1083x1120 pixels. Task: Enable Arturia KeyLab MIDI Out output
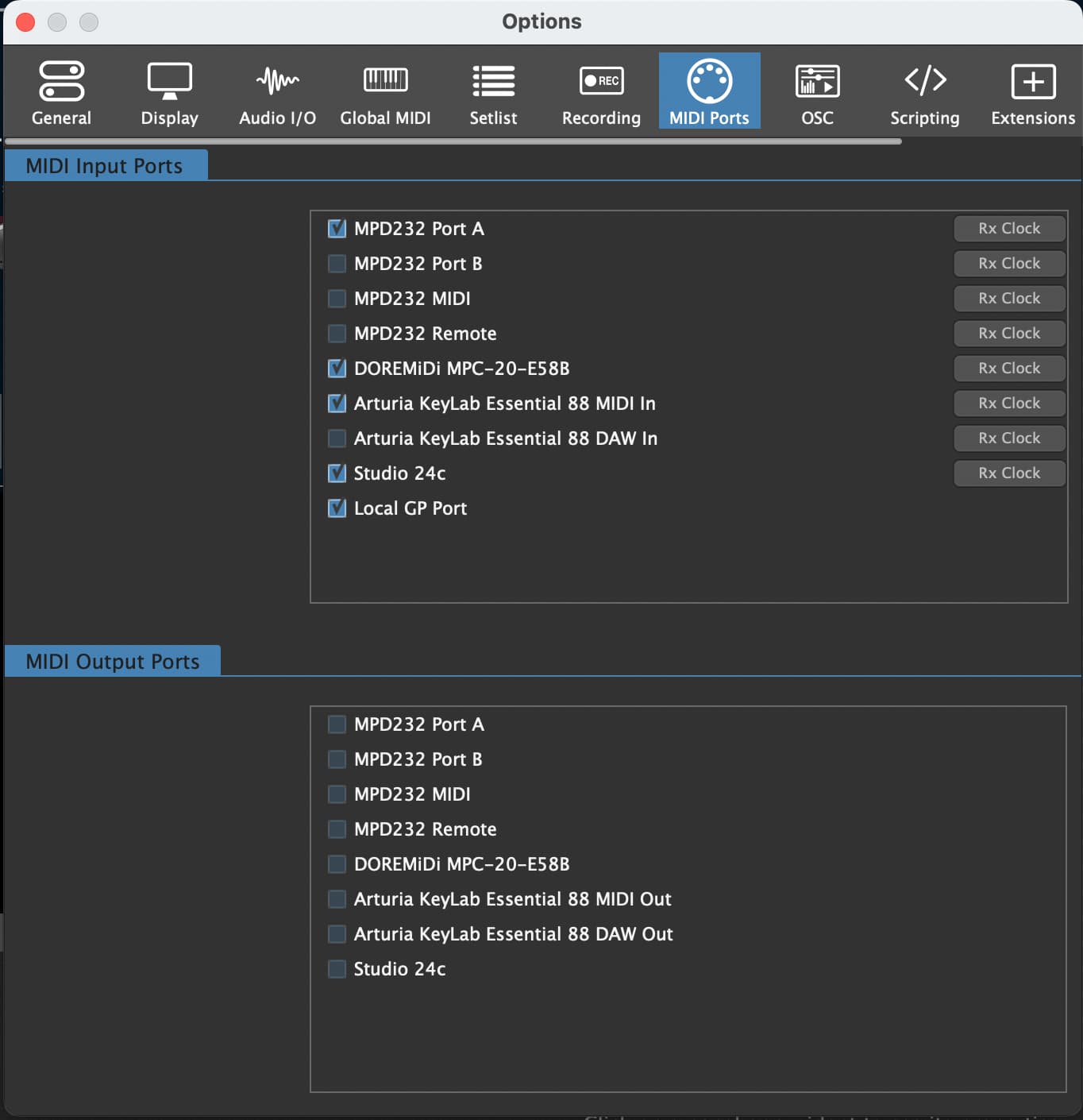point(337,899)
